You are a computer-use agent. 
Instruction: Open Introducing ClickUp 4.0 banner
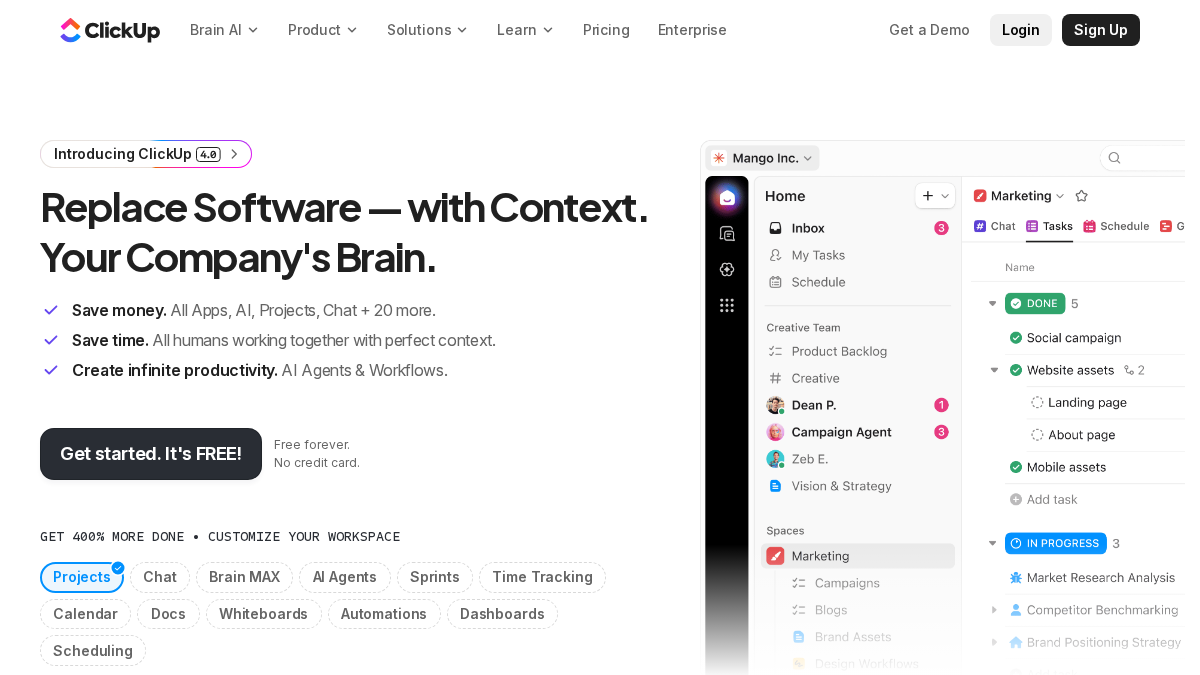tap(146, 154)
